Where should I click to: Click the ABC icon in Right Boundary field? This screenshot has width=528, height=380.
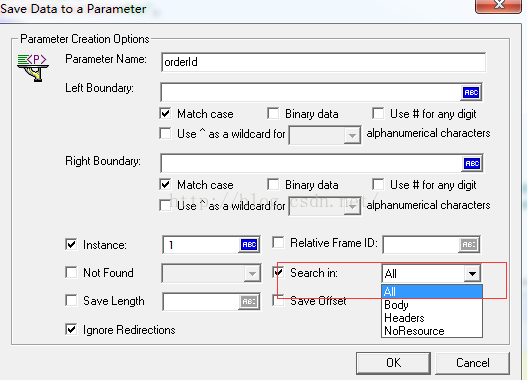471,163
